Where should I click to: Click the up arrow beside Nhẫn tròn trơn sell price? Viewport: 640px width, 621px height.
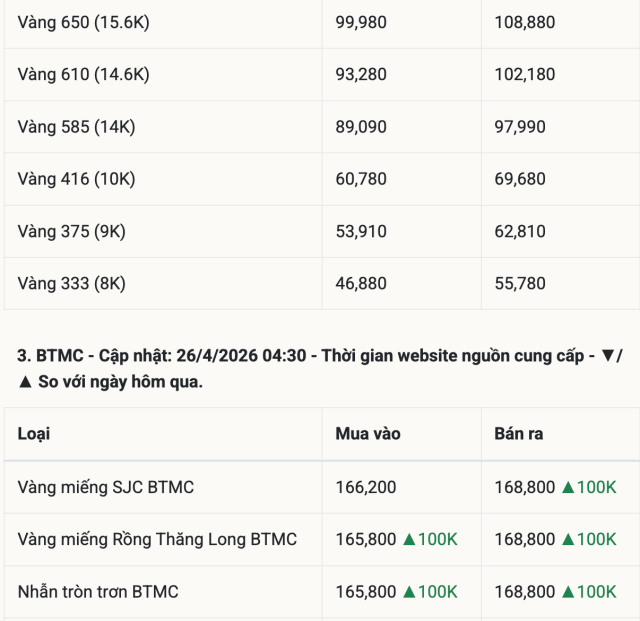coord(568,591)
